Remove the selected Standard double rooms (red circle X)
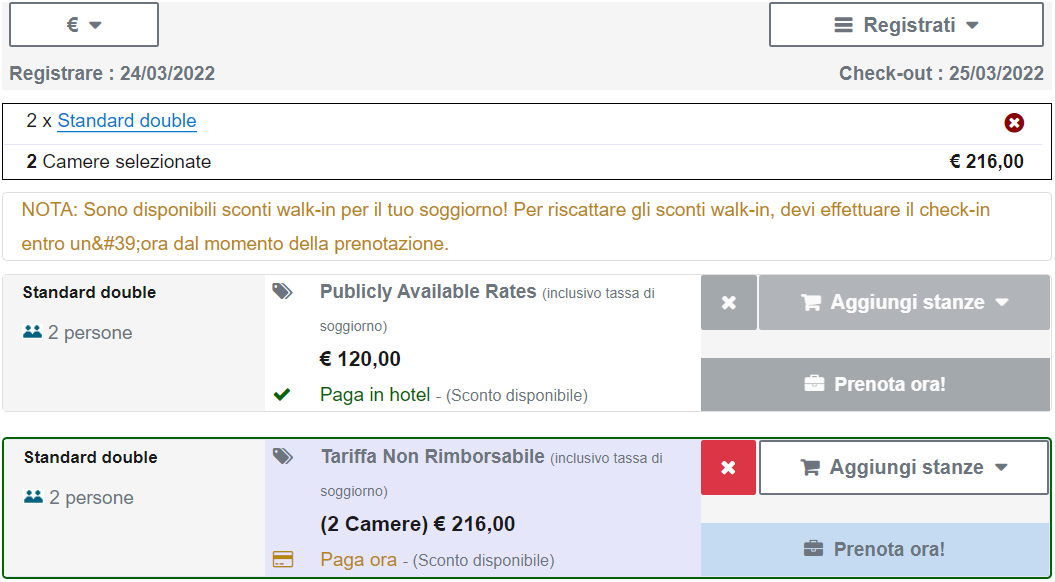Viewport: 1055px width, 582px height. (x=1014, y=123)
